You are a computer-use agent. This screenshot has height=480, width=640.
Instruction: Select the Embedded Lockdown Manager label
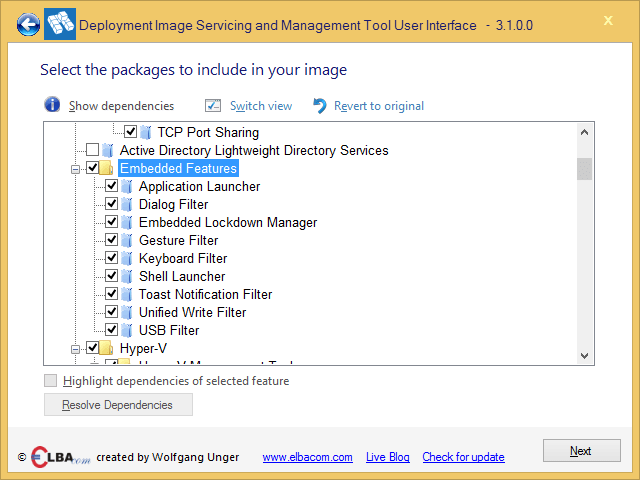coord(228,222)
